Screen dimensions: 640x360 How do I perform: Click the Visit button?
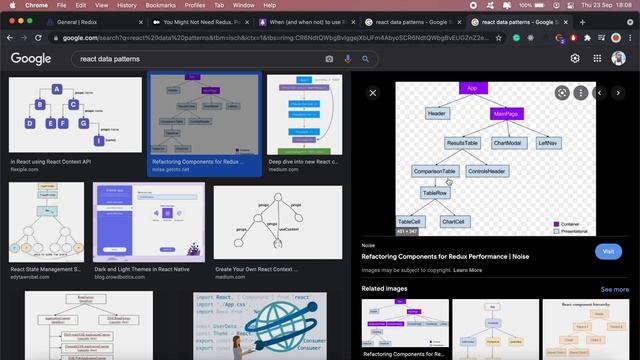click(608, 251)
